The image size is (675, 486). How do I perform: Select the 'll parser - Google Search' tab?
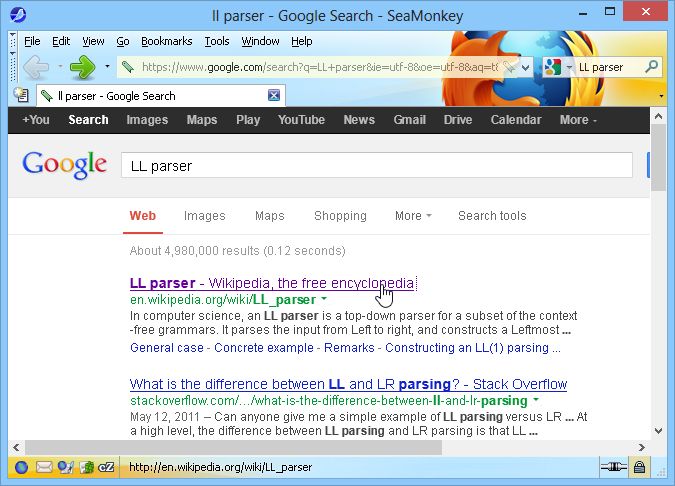click(161, 96)
